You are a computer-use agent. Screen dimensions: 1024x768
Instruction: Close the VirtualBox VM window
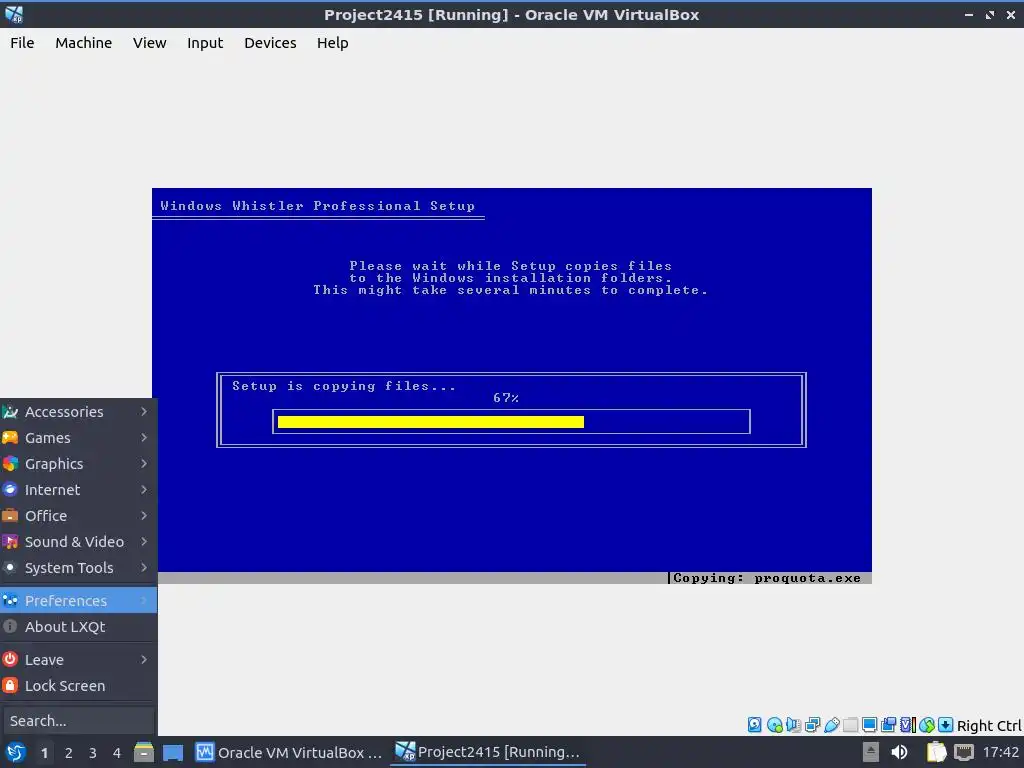1010,14
